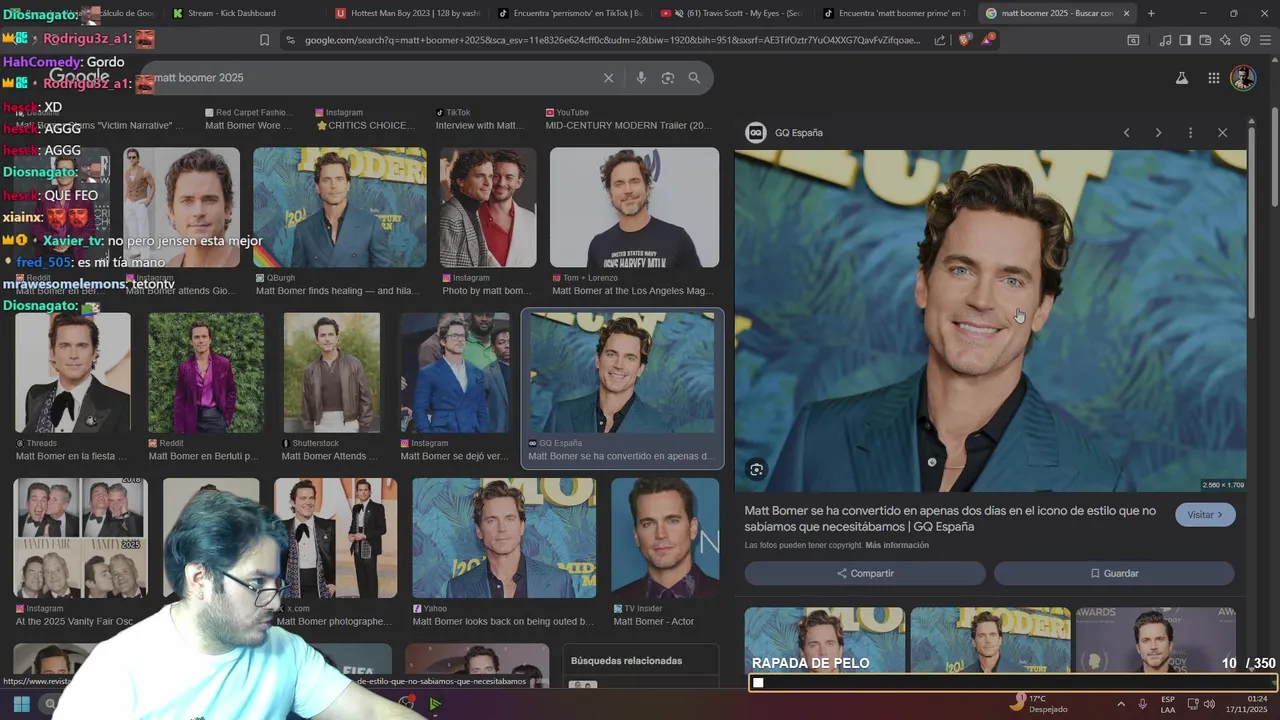Clear the Google search box text
Viewport: 1280px width, 720px height.
click(x=608, y=78)
